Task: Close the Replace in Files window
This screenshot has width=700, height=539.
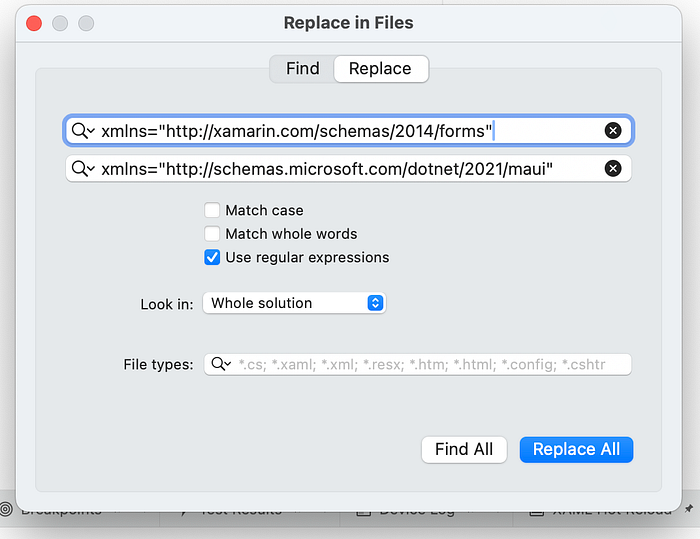Action: point(34,23)
